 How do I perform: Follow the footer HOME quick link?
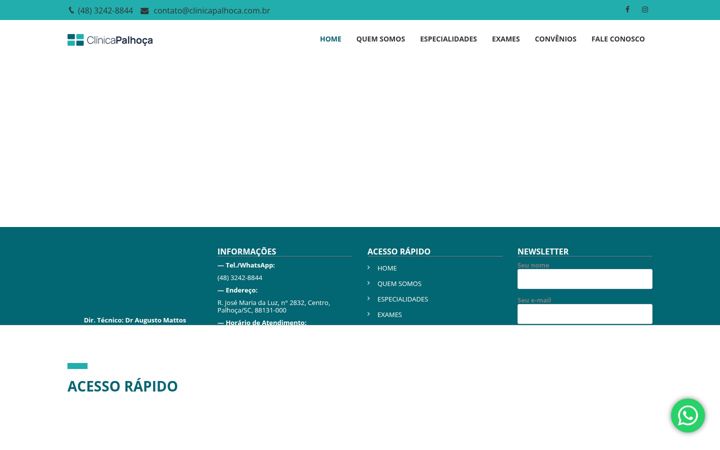(387, 268)
